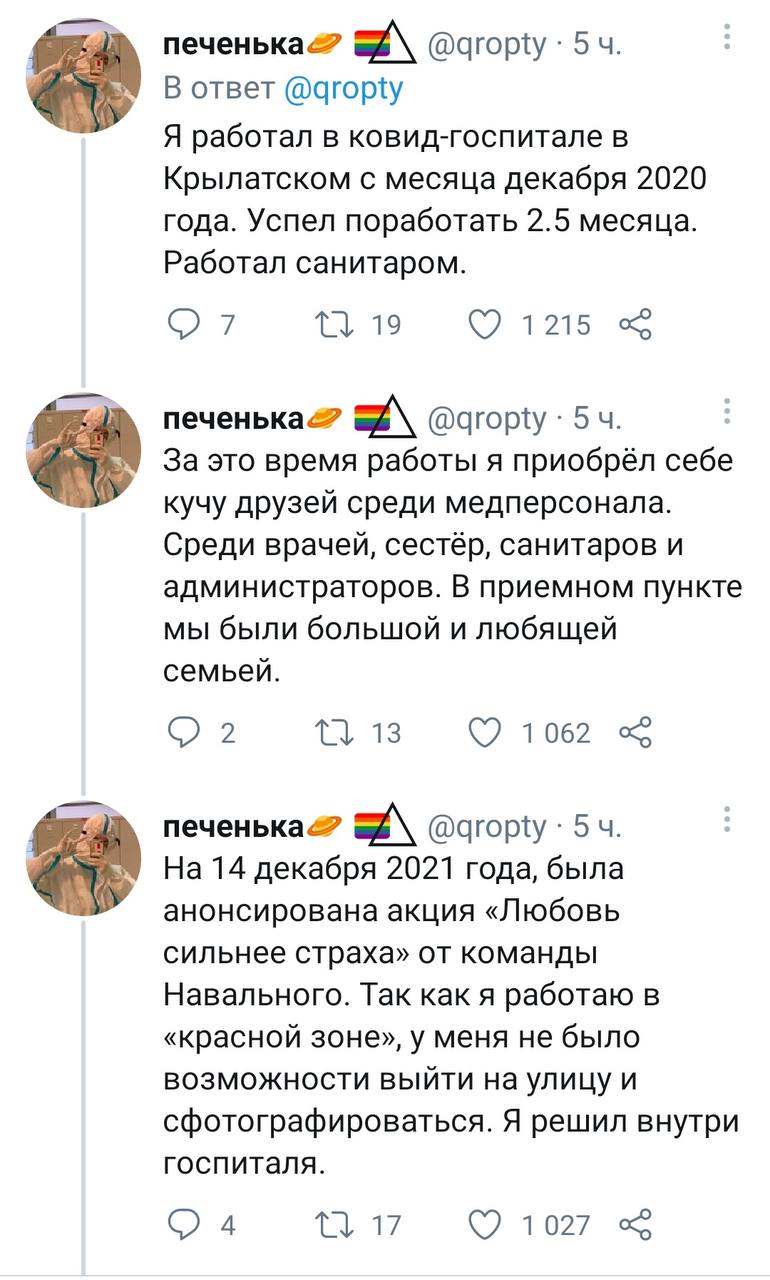
Task: Retweet the first tweet with 19 retweets
Action: 328,324
